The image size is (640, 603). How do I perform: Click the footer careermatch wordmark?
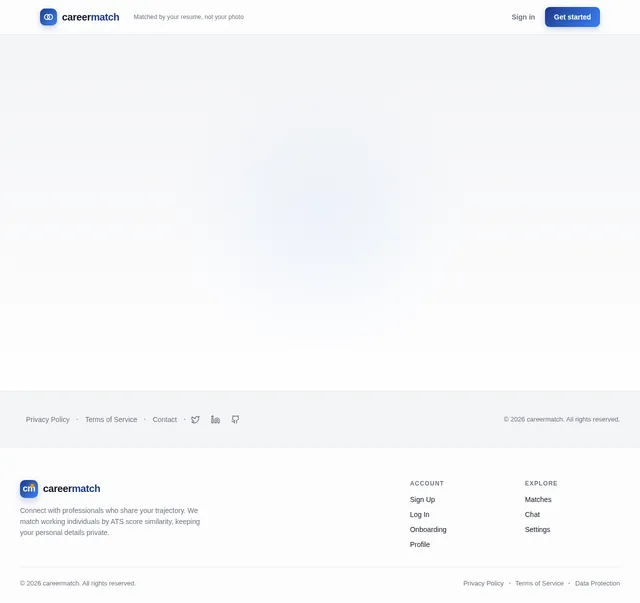(71, 489)
